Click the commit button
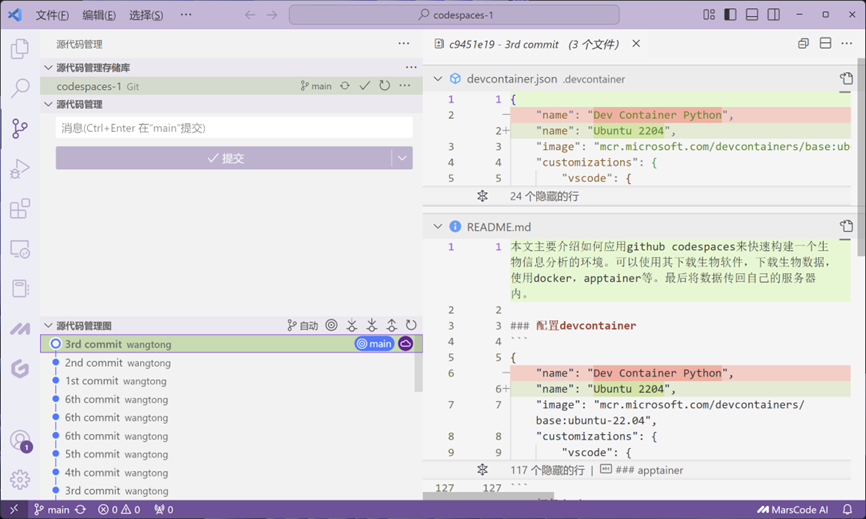 tap(224, 158)
